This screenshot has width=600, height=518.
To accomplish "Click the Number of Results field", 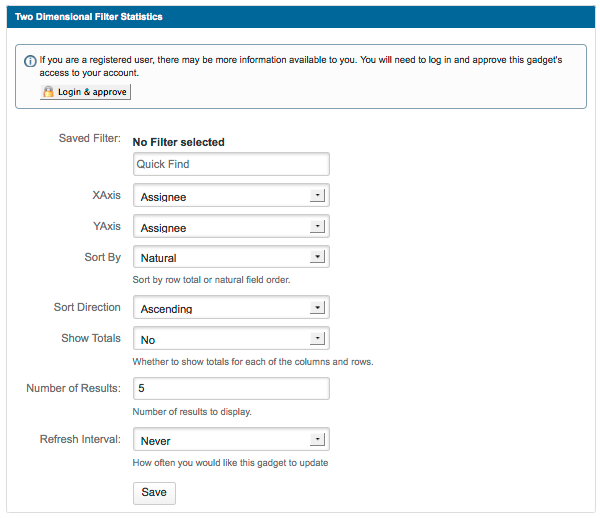I will (x=231, y=389).
